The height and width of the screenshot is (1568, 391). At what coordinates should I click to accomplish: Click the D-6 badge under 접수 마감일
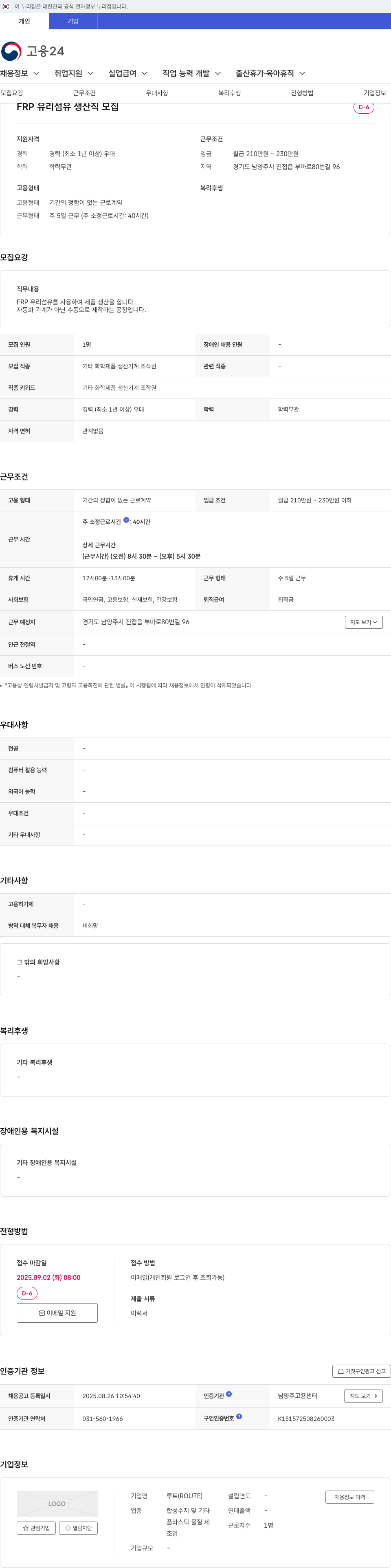tap(27, 1293)
